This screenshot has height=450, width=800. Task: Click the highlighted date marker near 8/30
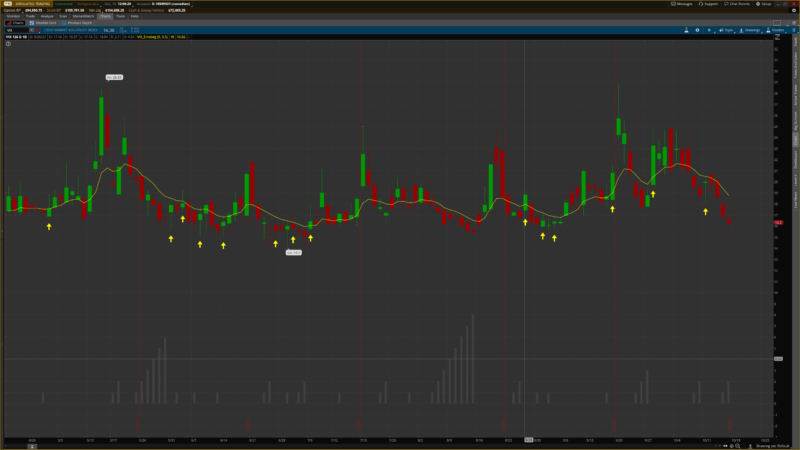point(529,440)
